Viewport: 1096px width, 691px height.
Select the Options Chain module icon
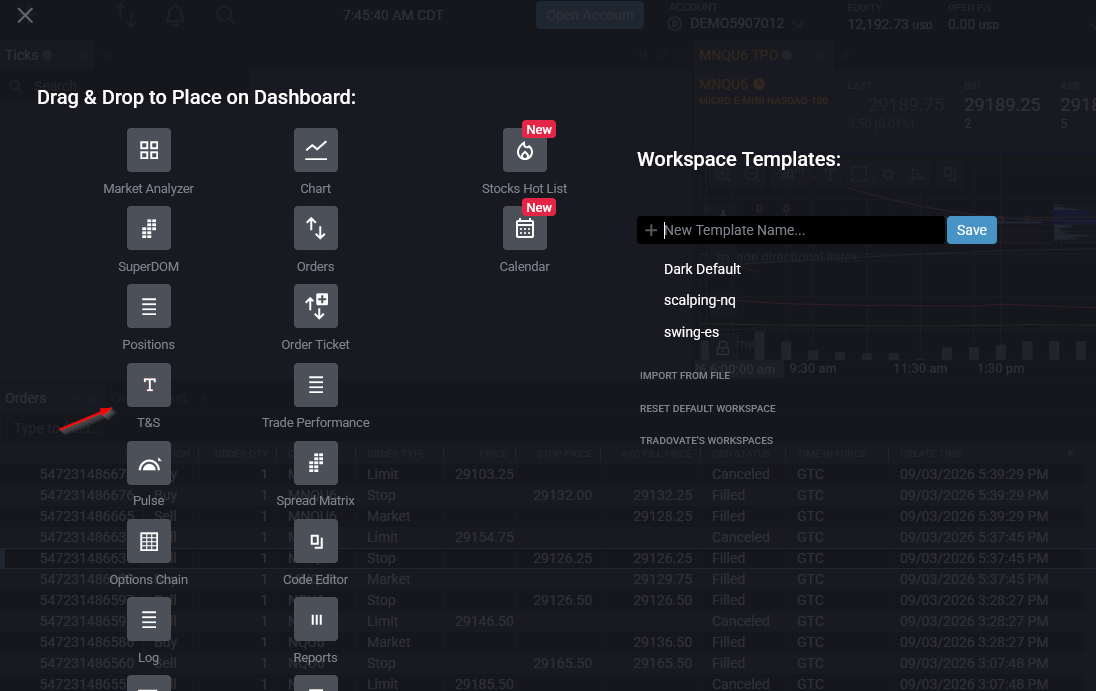pyautogui.click(x=149, y=541)
